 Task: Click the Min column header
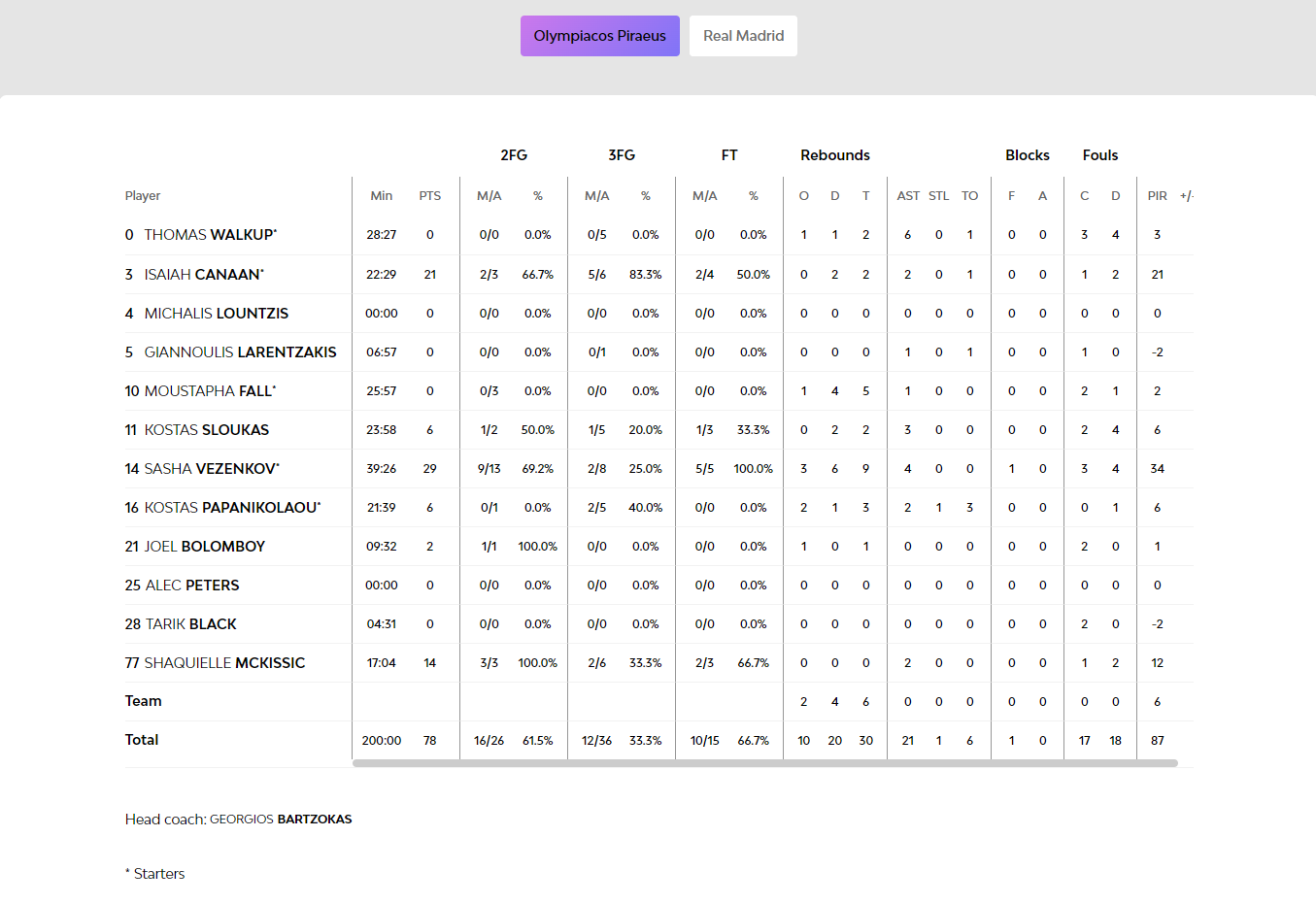[x=381, y=196]
